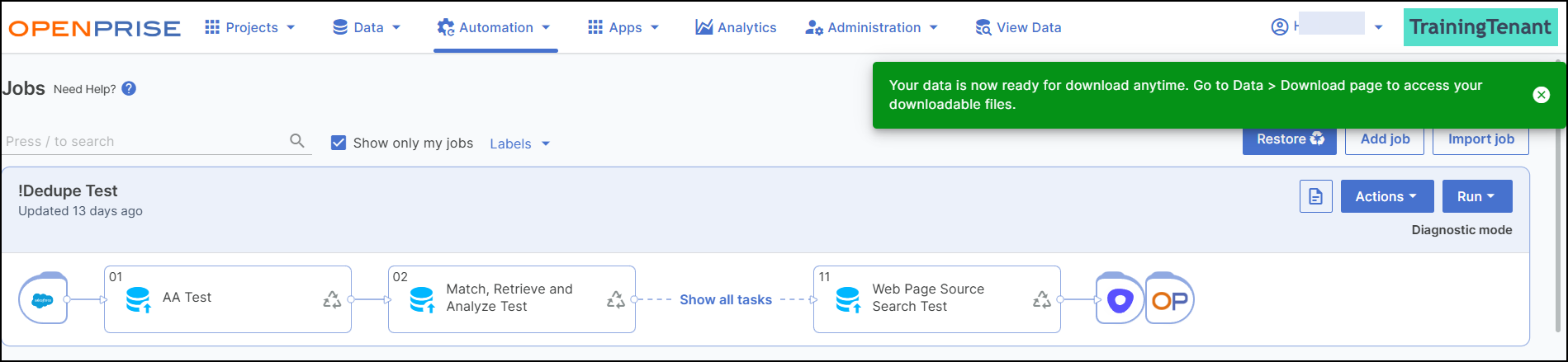The image size is (1568, 362).
Task: Click the purple shield data target icon
Action: click(x=1120, y=299)
